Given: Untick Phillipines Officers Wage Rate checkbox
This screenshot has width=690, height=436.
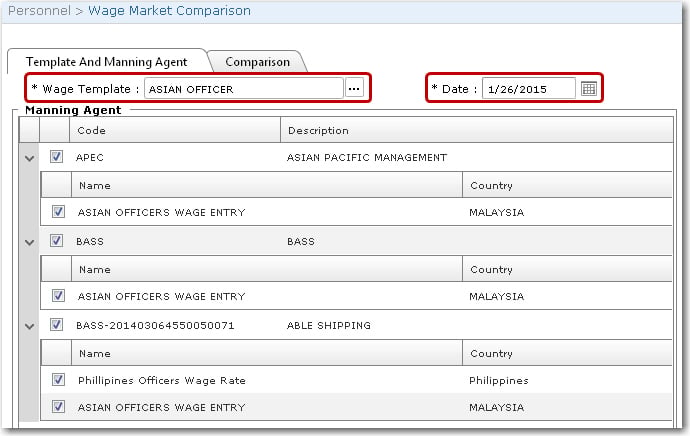Looking at the screenshot, I should (x=58, y=380).
